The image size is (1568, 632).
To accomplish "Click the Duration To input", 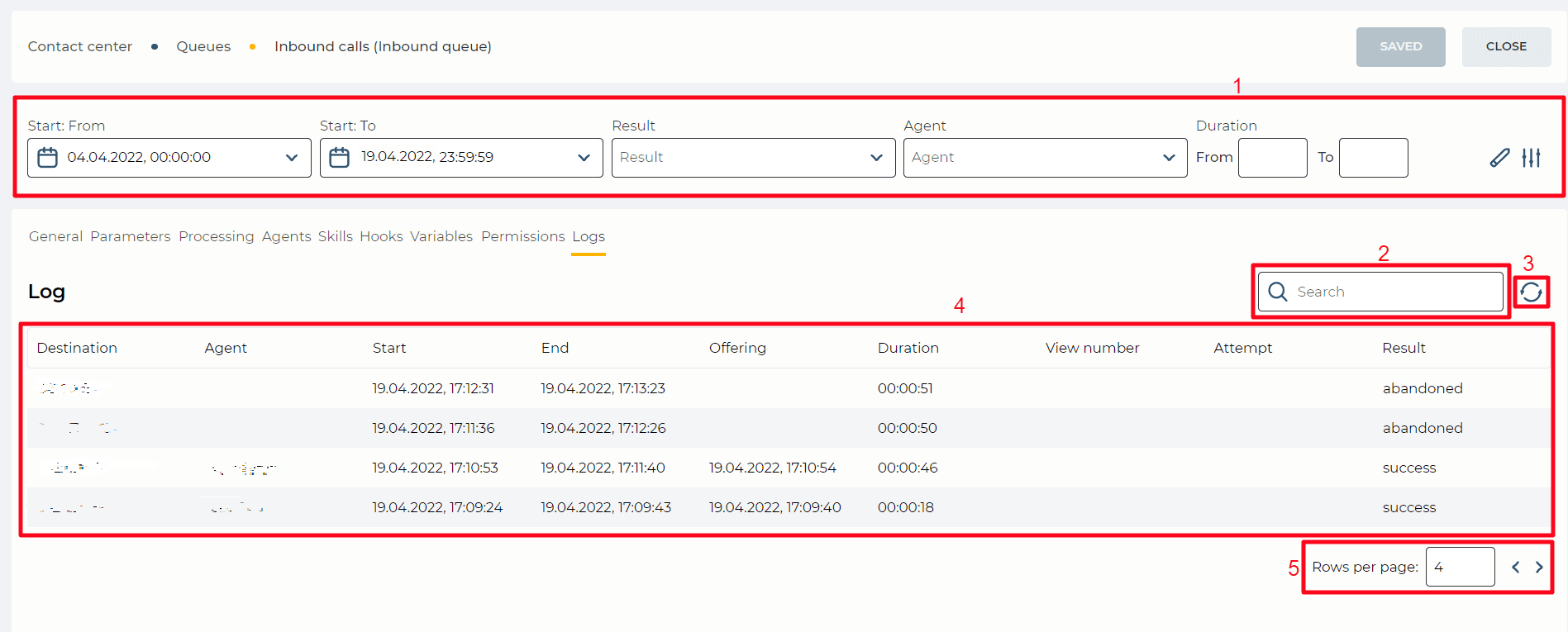I will [1374, 158].
